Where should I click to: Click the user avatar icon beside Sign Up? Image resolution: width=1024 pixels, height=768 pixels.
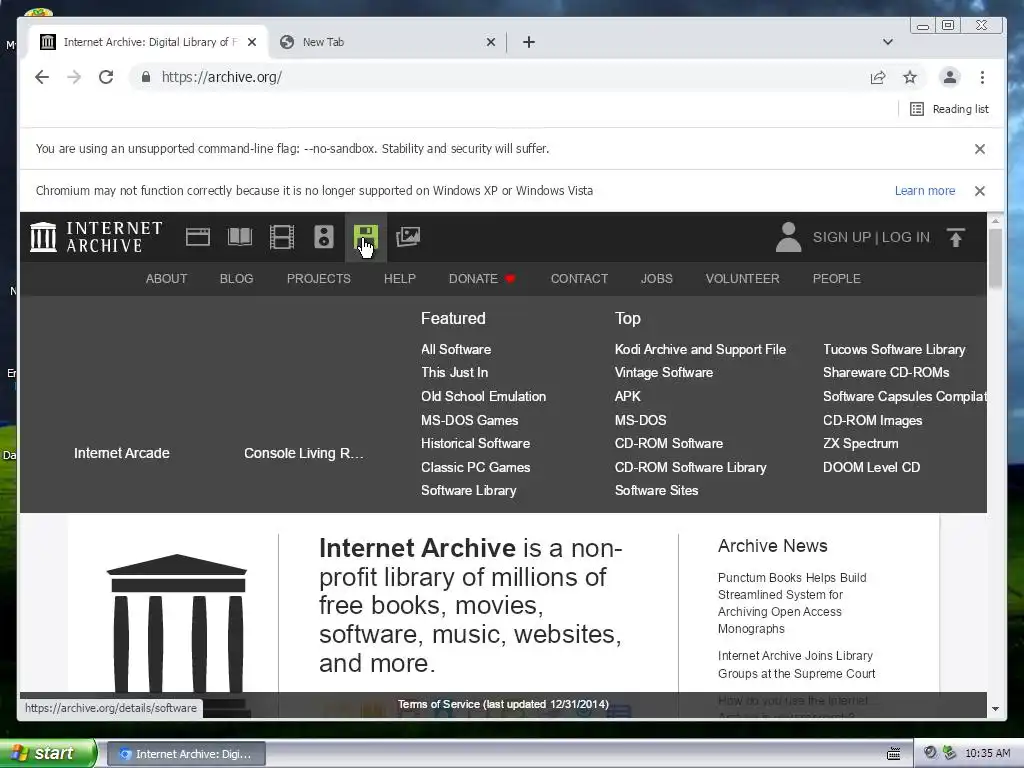point(788,237)
